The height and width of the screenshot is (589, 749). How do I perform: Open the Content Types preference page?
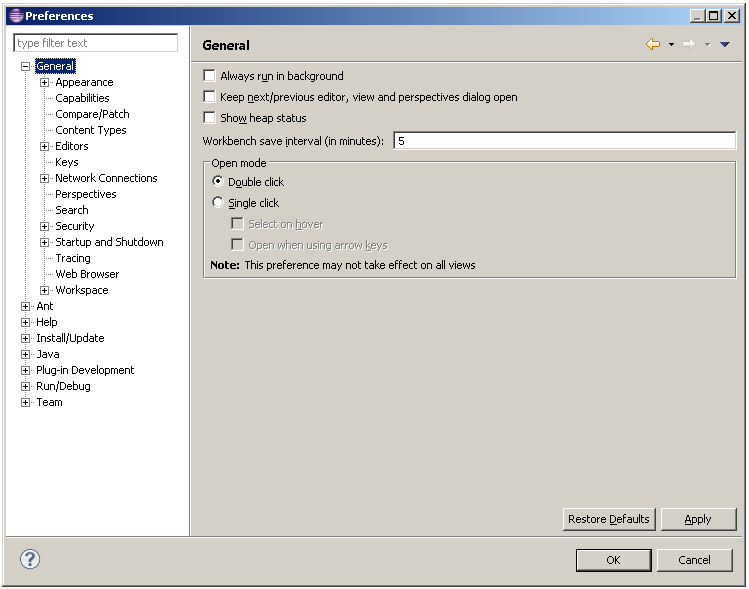91,130
